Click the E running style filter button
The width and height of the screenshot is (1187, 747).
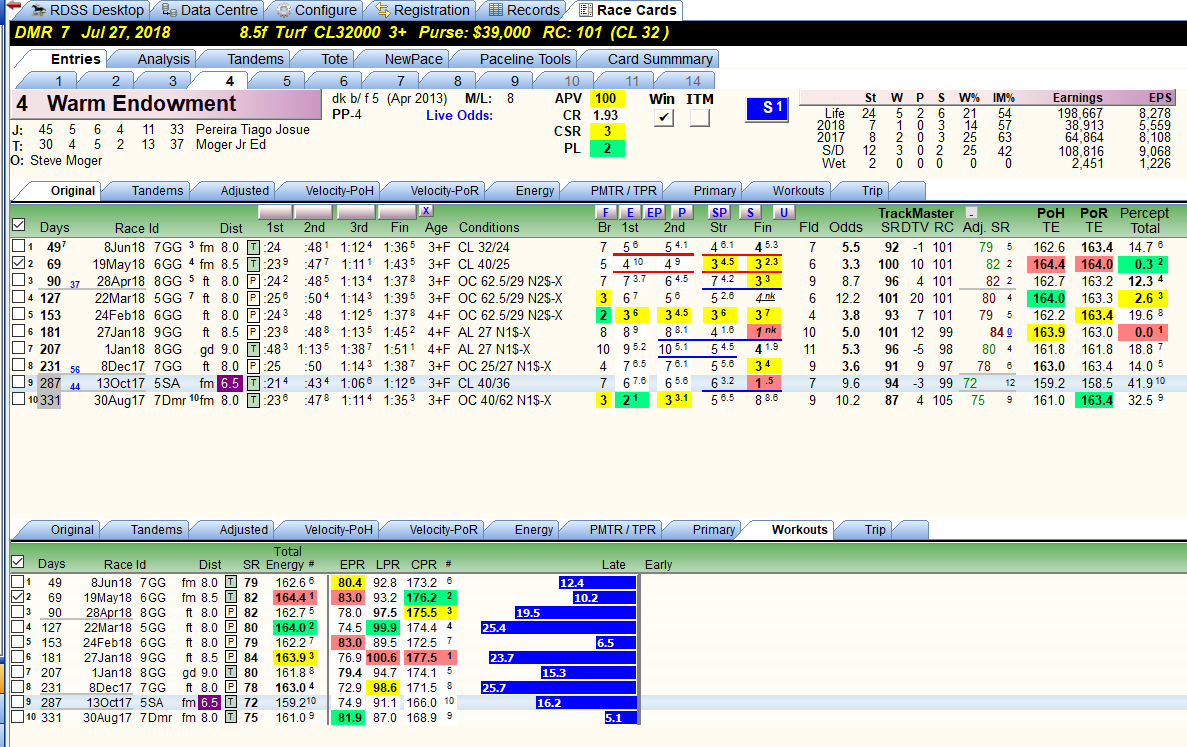tap(630, 213)
